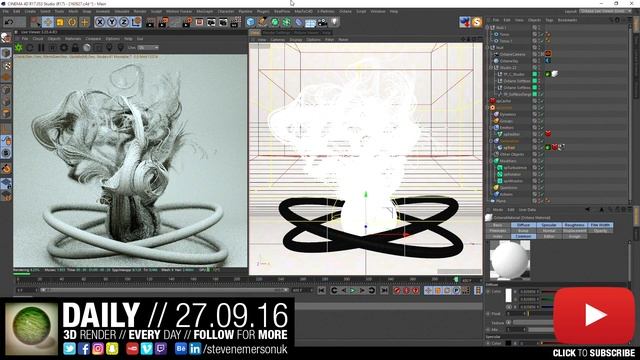Click the green Play forward button in timeline
This screenshot has width=640, height=360.
(353, 290)
